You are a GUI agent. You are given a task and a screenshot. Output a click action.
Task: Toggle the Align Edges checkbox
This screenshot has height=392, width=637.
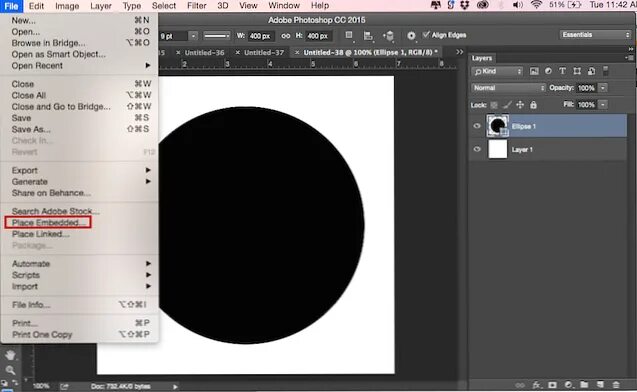click(426, 35)
